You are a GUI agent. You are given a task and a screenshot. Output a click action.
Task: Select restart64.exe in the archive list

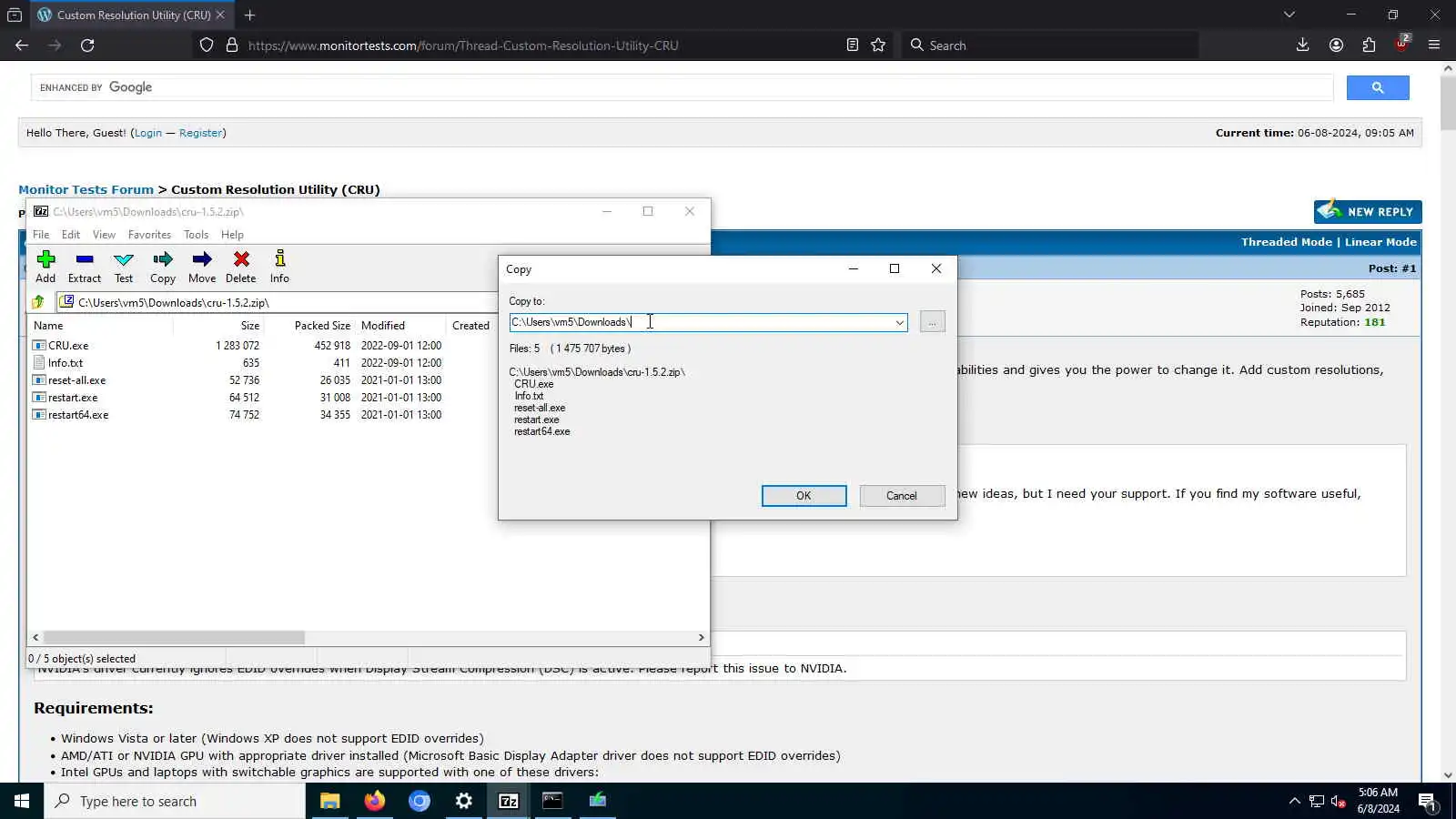click(78, 415)
